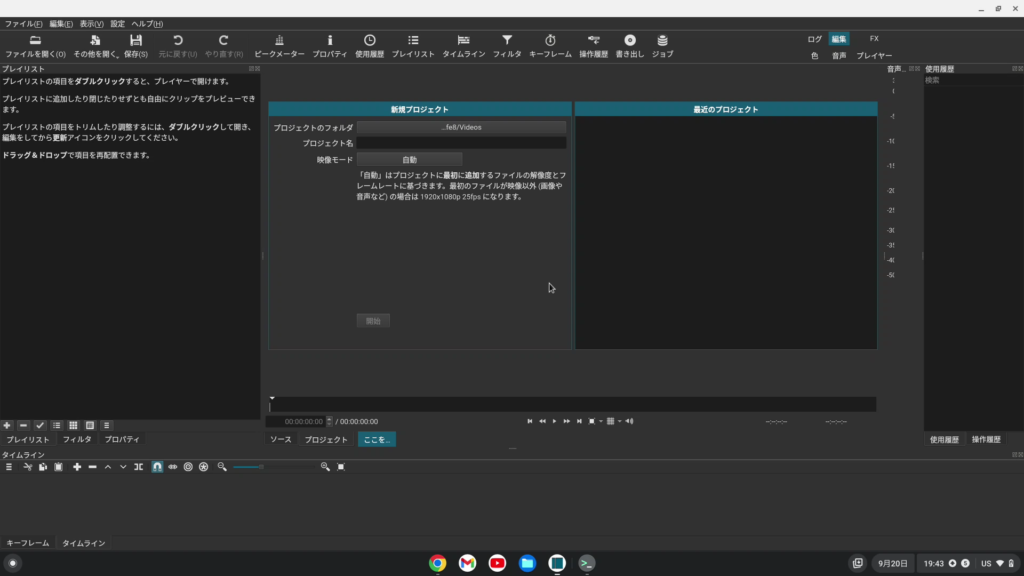This screenshot has height=576, width=1024.
Task: Save the project with 保存 icon
Action: (x=136, y=46)
